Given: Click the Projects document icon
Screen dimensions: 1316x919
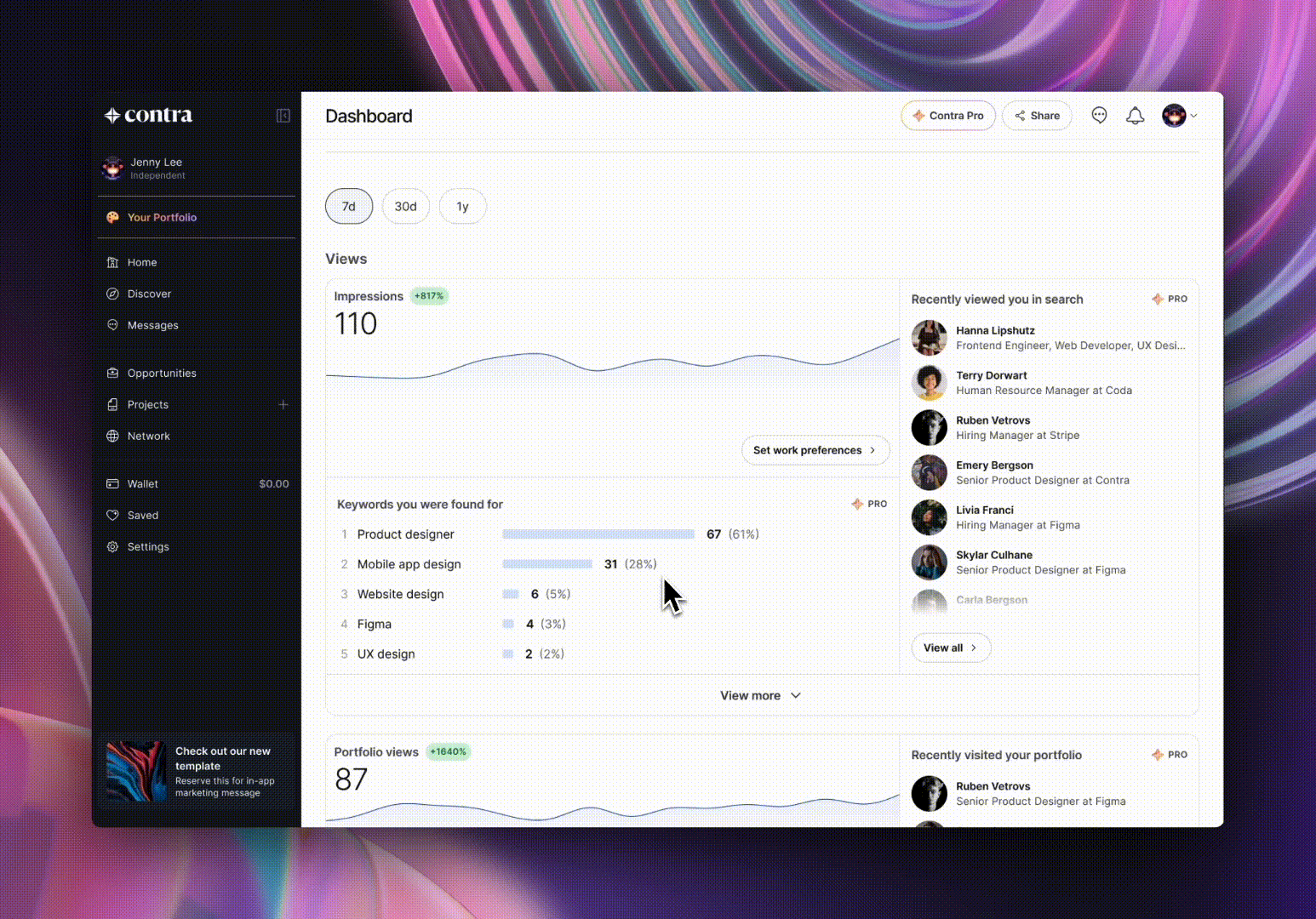Looking at the screenshot, I should click(112, 405).
